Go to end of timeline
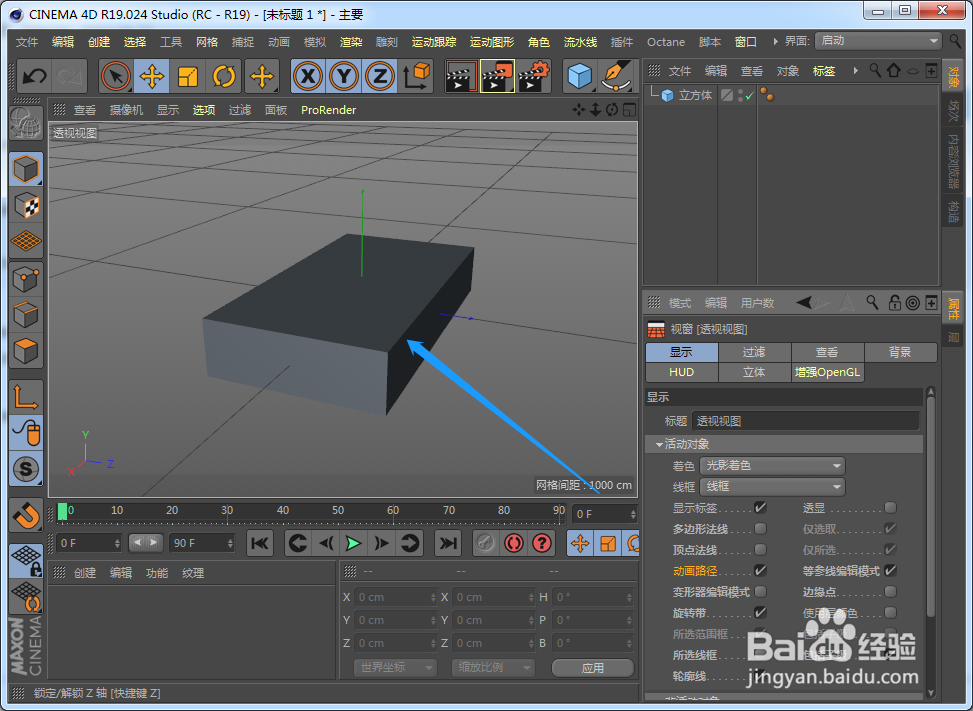The image size is (973, 711). [x=447, y=543]
